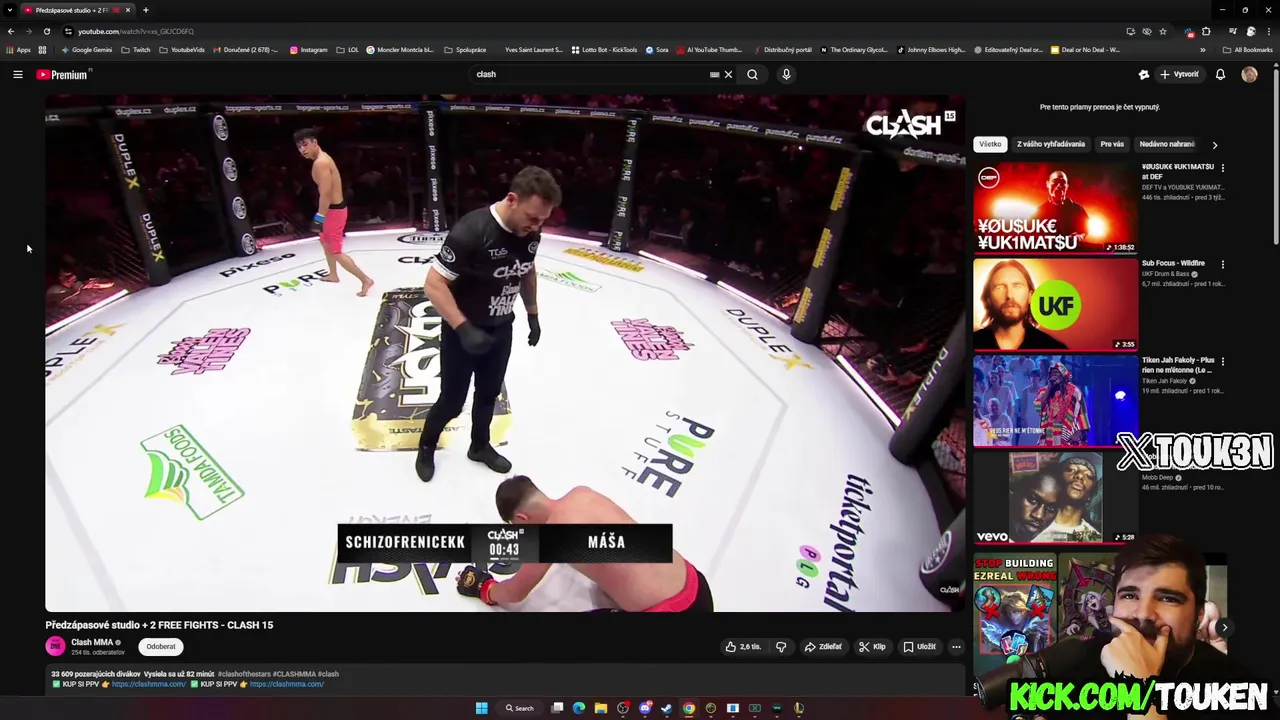The height and width of the screenshot is (720, 1280).
Task: Save video with Uložiť button
Action: click(x=920, y=647)
